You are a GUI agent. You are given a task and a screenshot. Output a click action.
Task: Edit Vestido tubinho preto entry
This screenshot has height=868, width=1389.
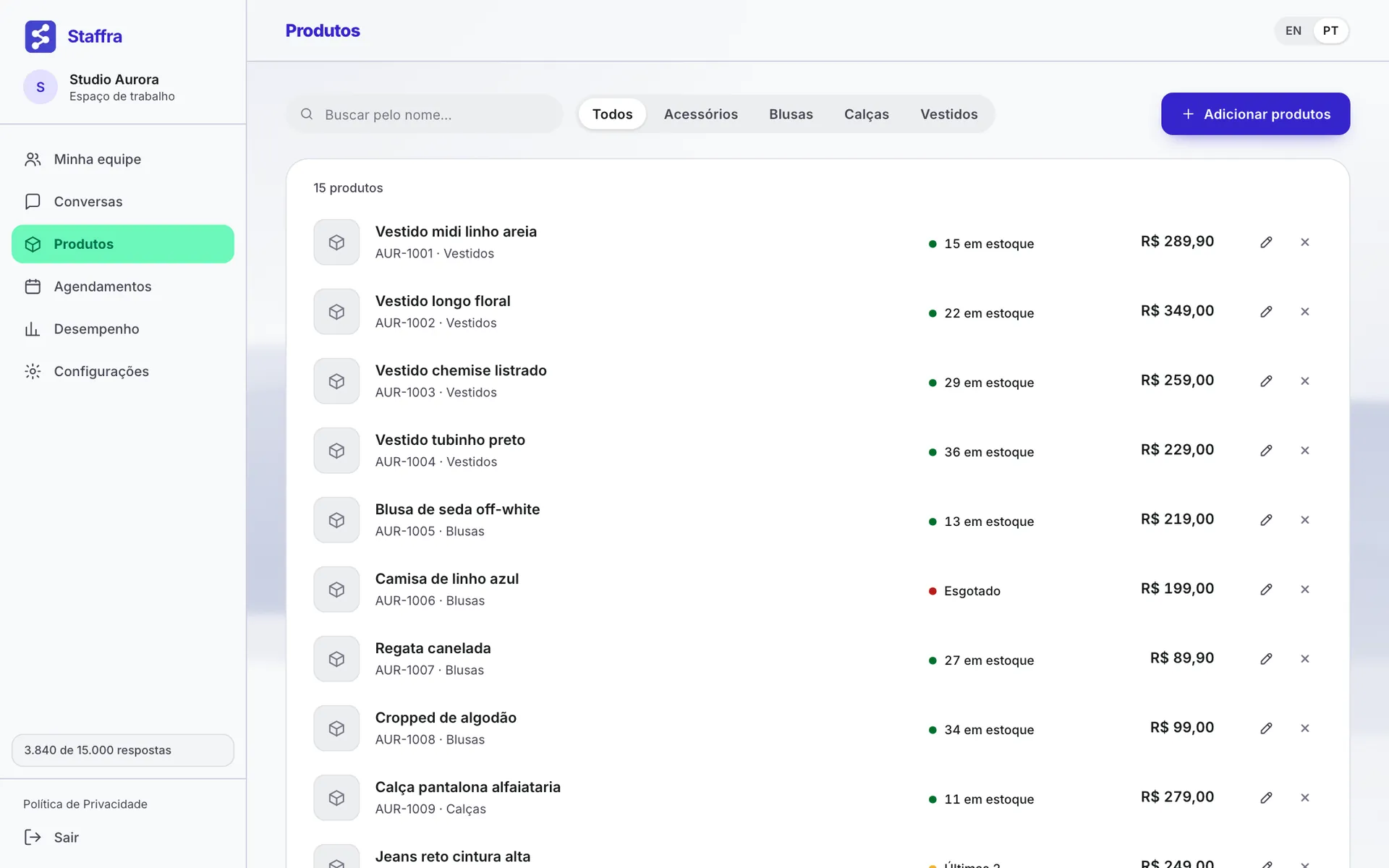1266,451
